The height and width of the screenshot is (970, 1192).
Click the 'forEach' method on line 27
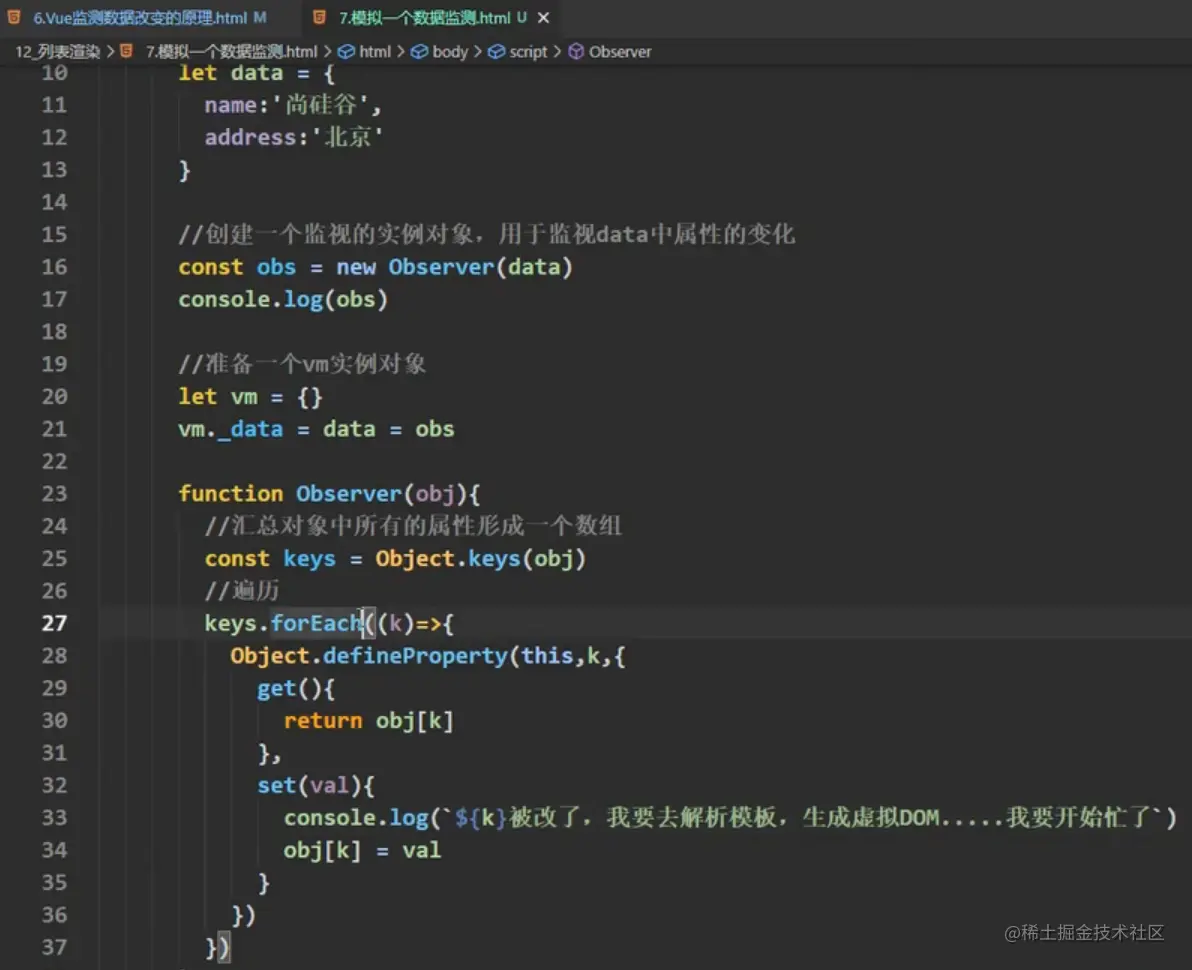[315, 623]
